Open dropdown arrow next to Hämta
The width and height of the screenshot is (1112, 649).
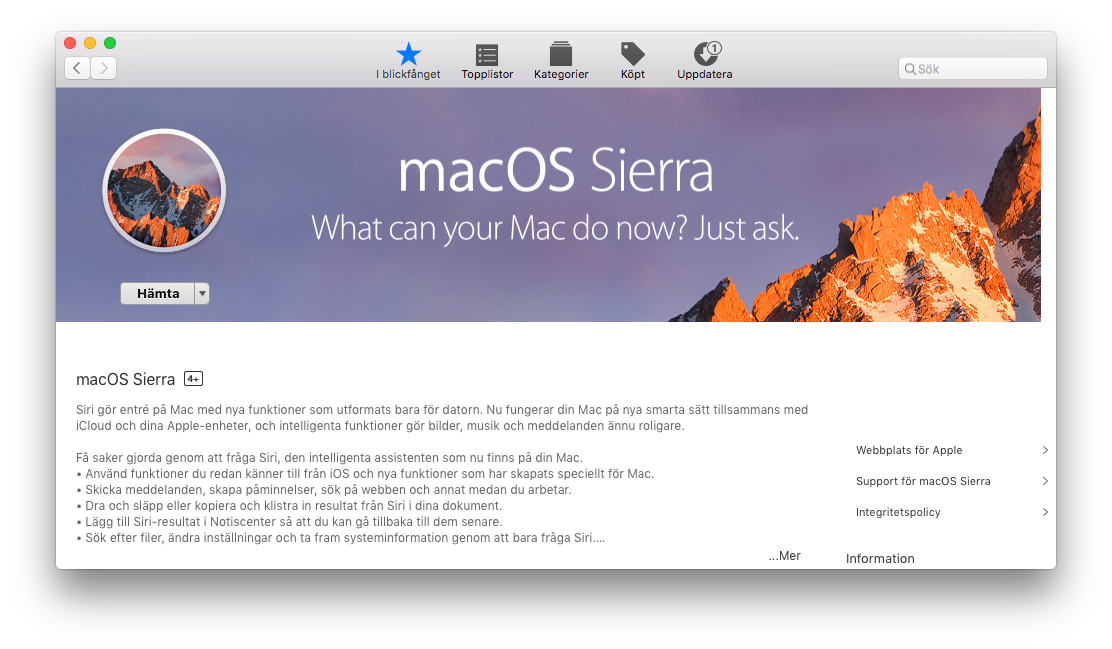point(202,294)
